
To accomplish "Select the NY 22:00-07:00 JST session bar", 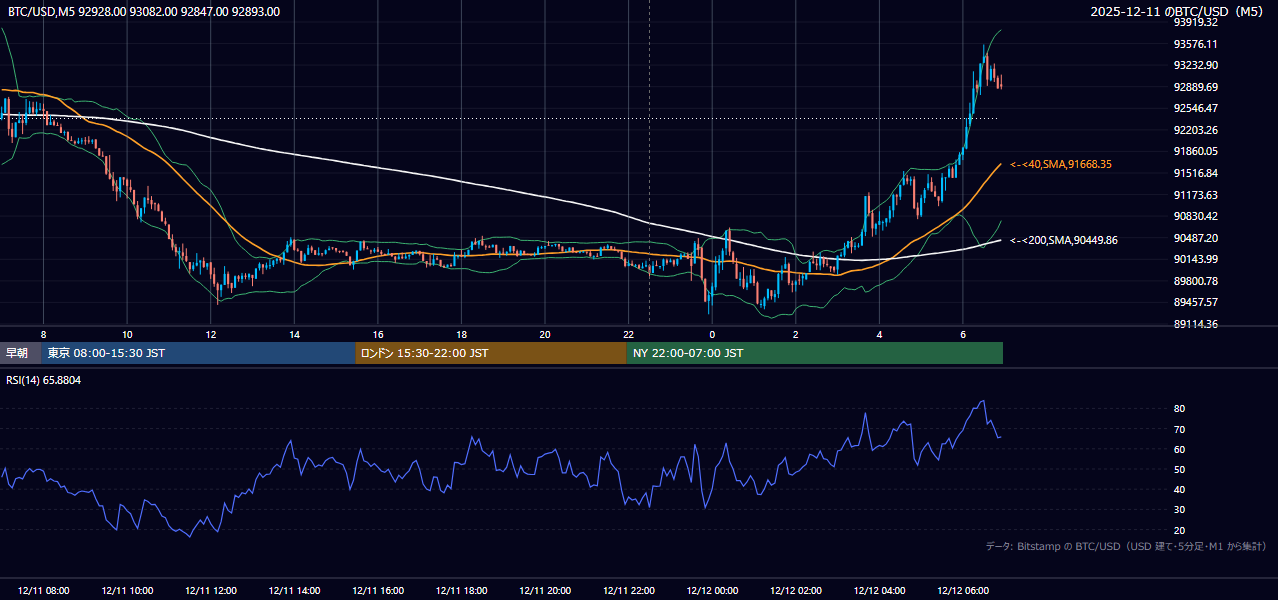I will click(815, 353).
